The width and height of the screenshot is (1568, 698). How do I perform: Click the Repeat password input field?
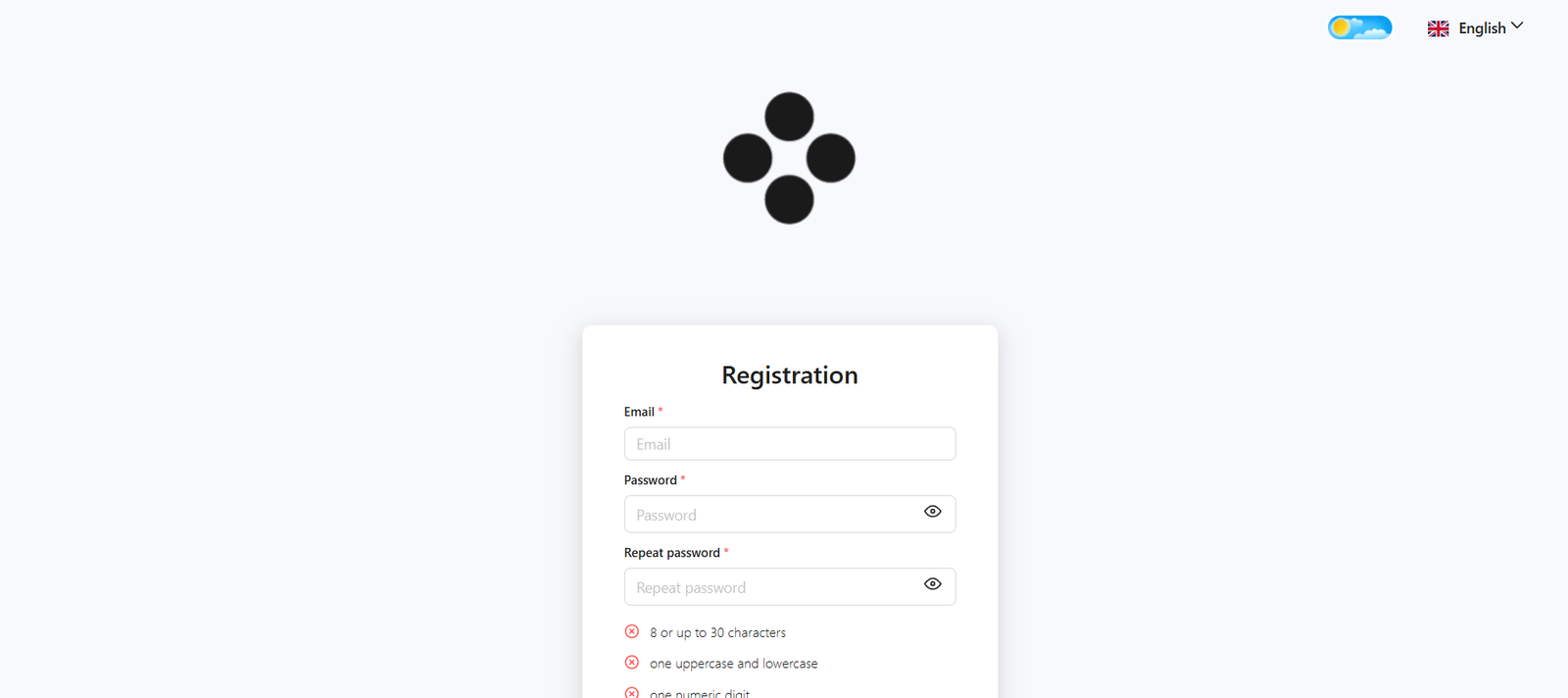pyautogui.click(x=769, y=587)
